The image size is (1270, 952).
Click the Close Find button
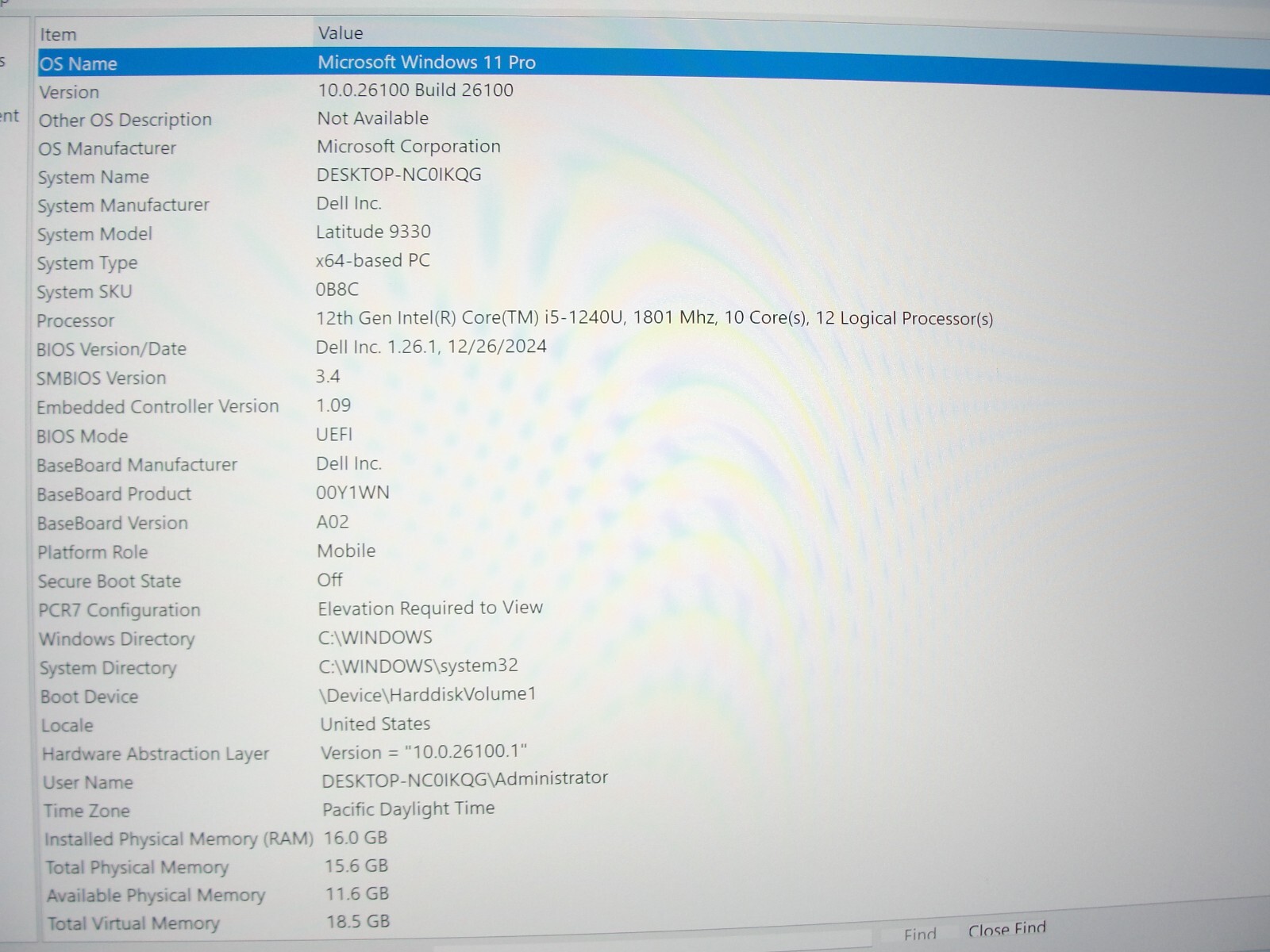[1006, 930]
